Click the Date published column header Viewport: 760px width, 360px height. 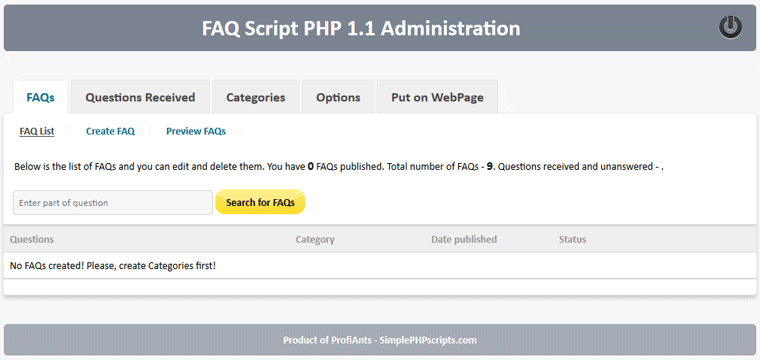(464, 239)
